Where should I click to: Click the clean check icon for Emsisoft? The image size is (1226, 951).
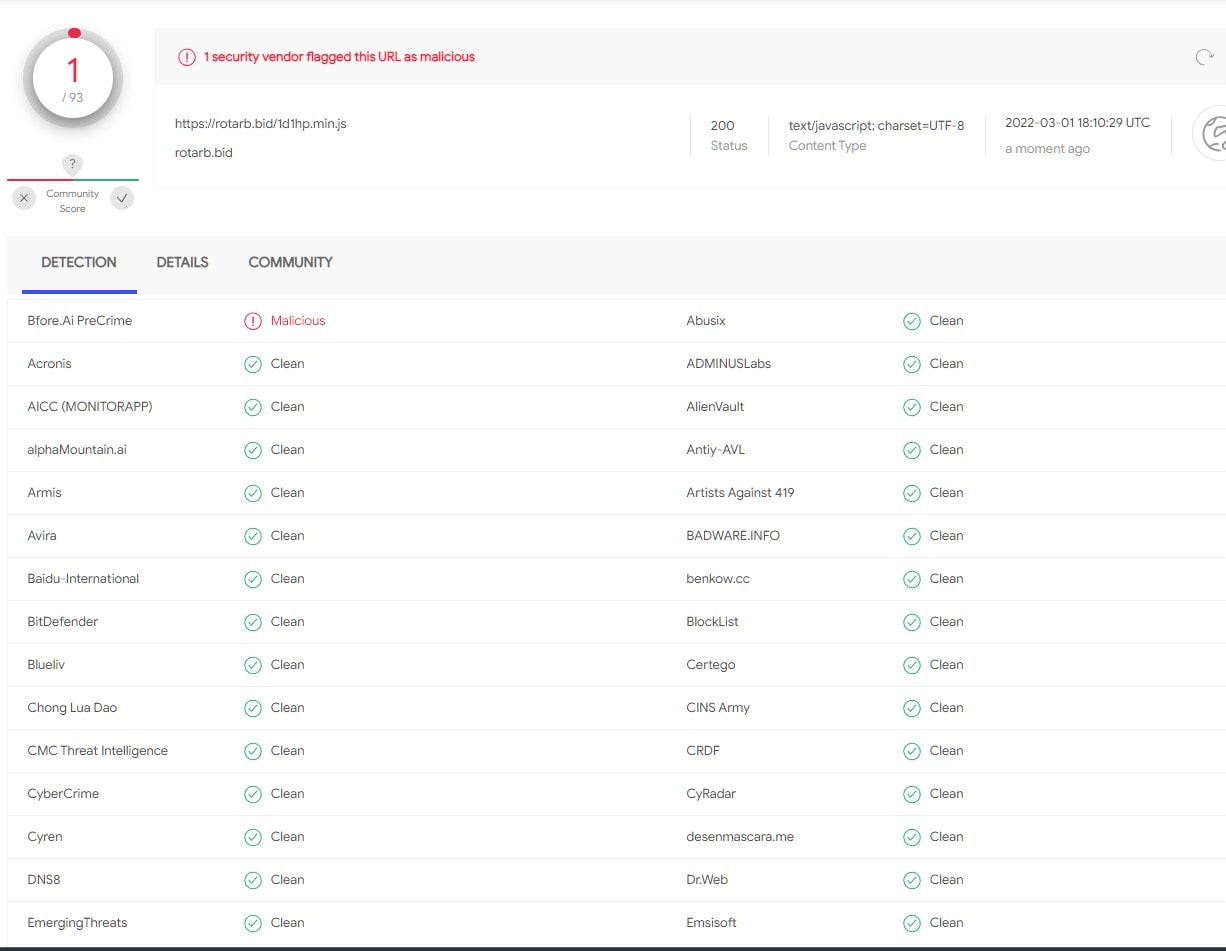click(912, 923)
